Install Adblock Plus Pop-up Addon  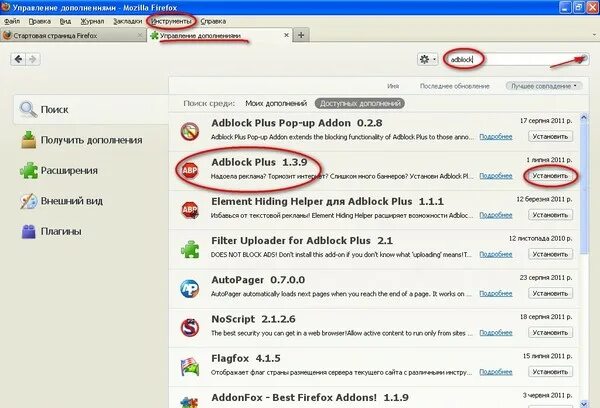coord(550,137)
